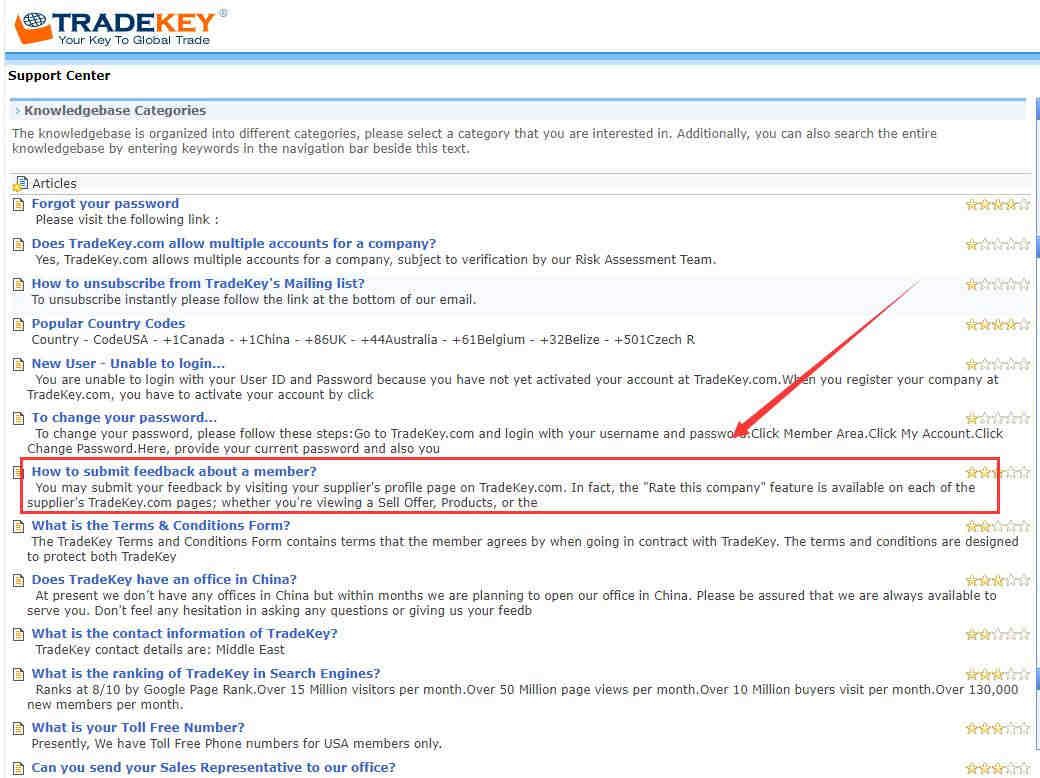The width and height of the screenshot is (1040, 778).
Task: Click document icon beside office in China article
Action: point(19,580)
